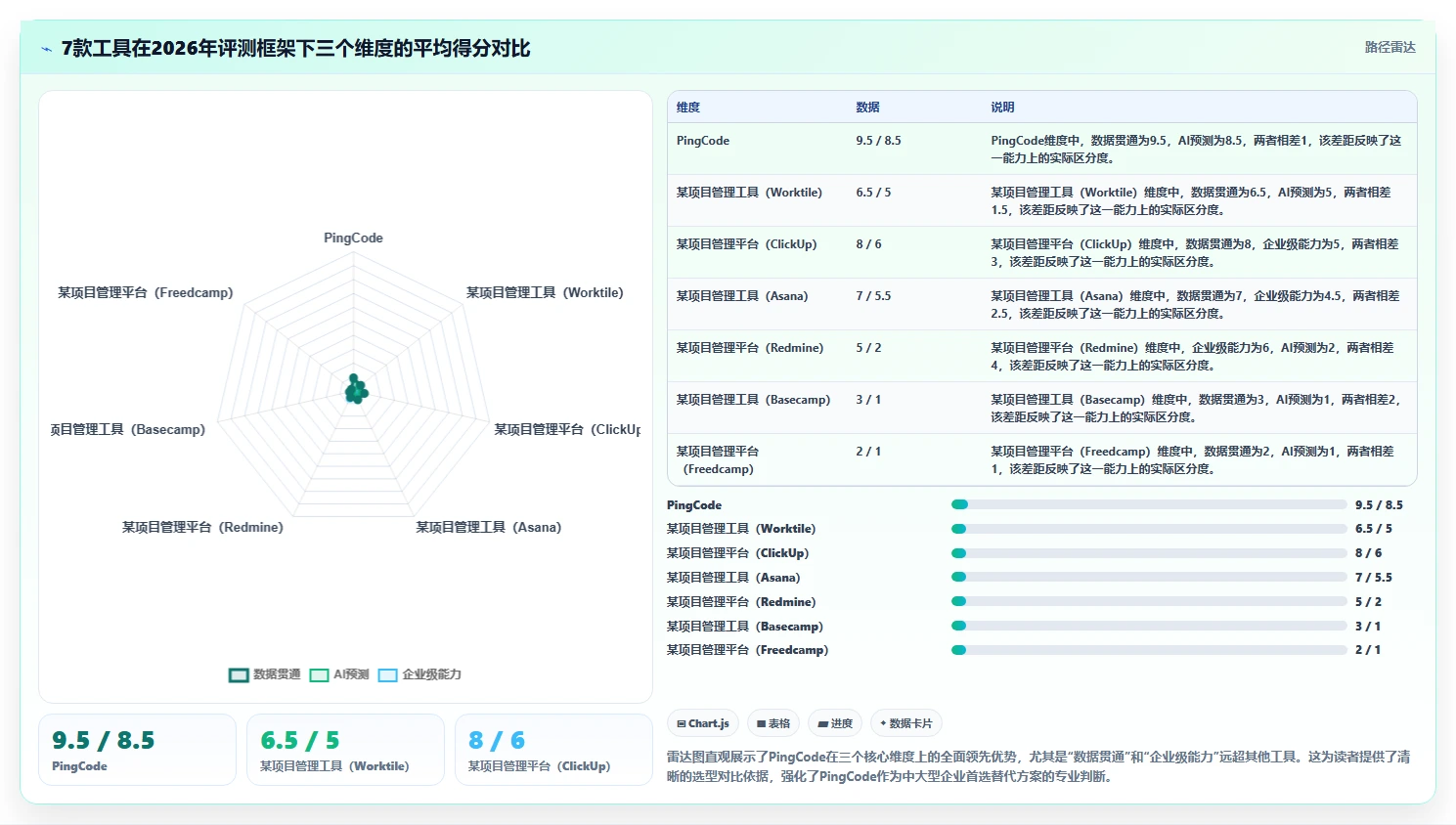Open the ClickUp 8 / 6 score card

[x=553, y=750]
